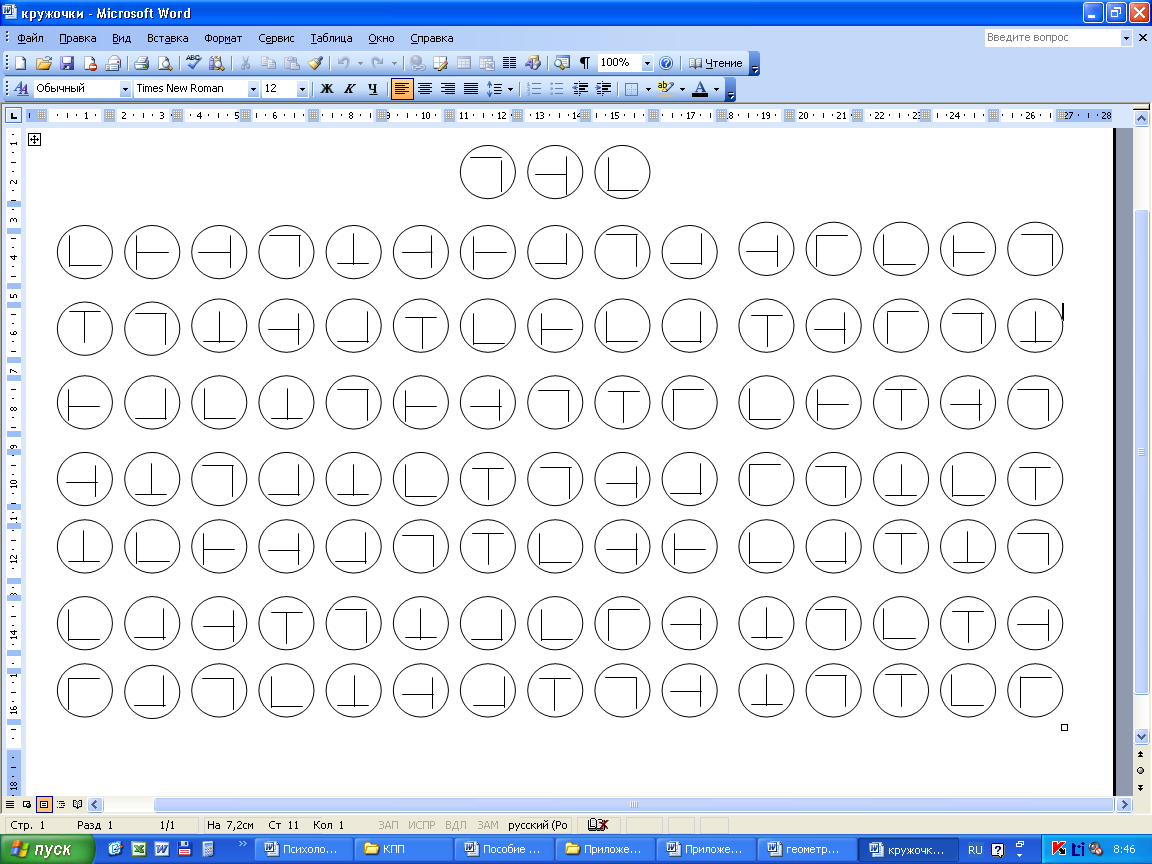Justify the text alignment

point(471,89)
